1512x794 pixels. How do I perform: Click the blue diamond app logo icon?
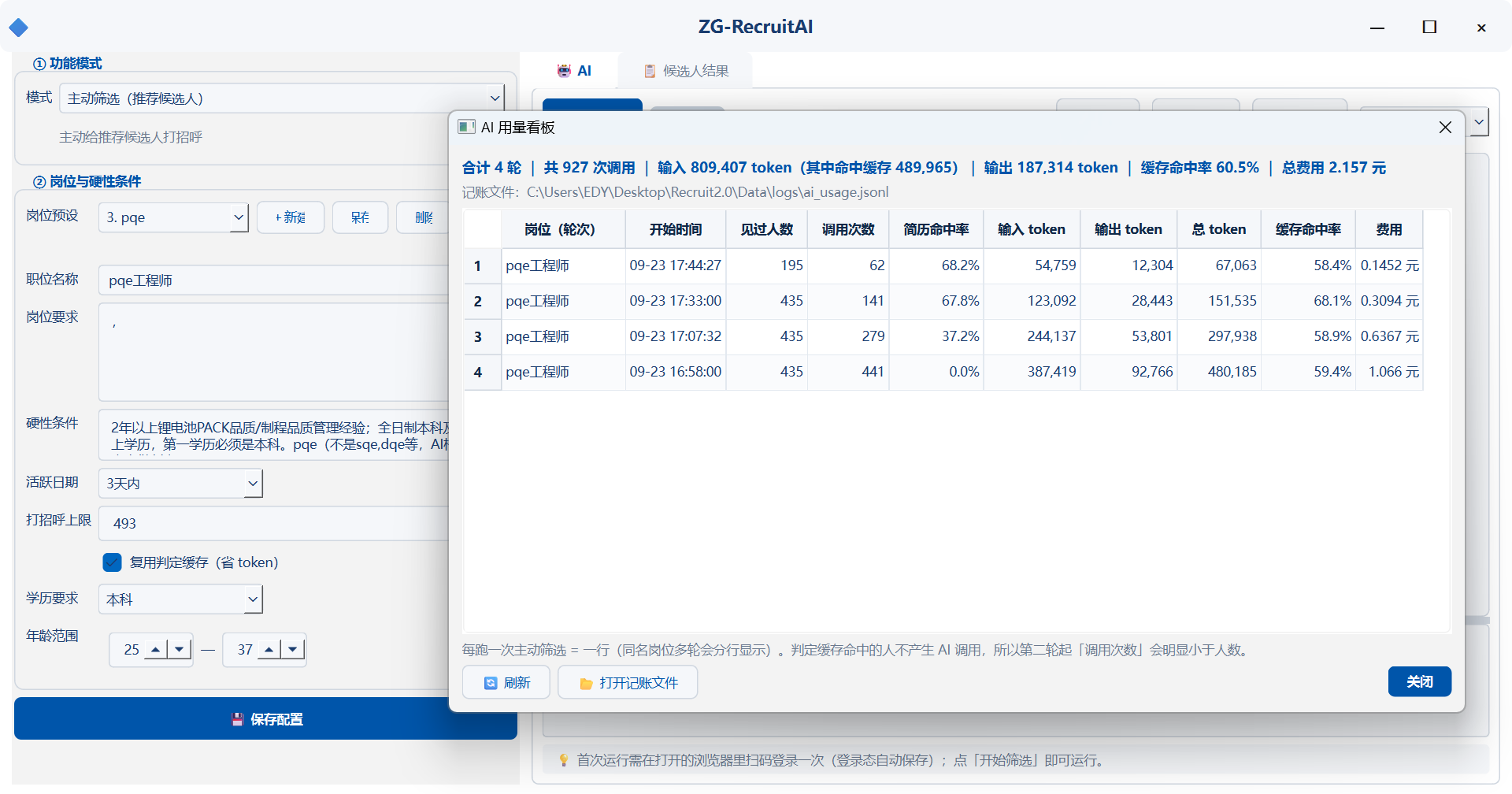point(19,28)
